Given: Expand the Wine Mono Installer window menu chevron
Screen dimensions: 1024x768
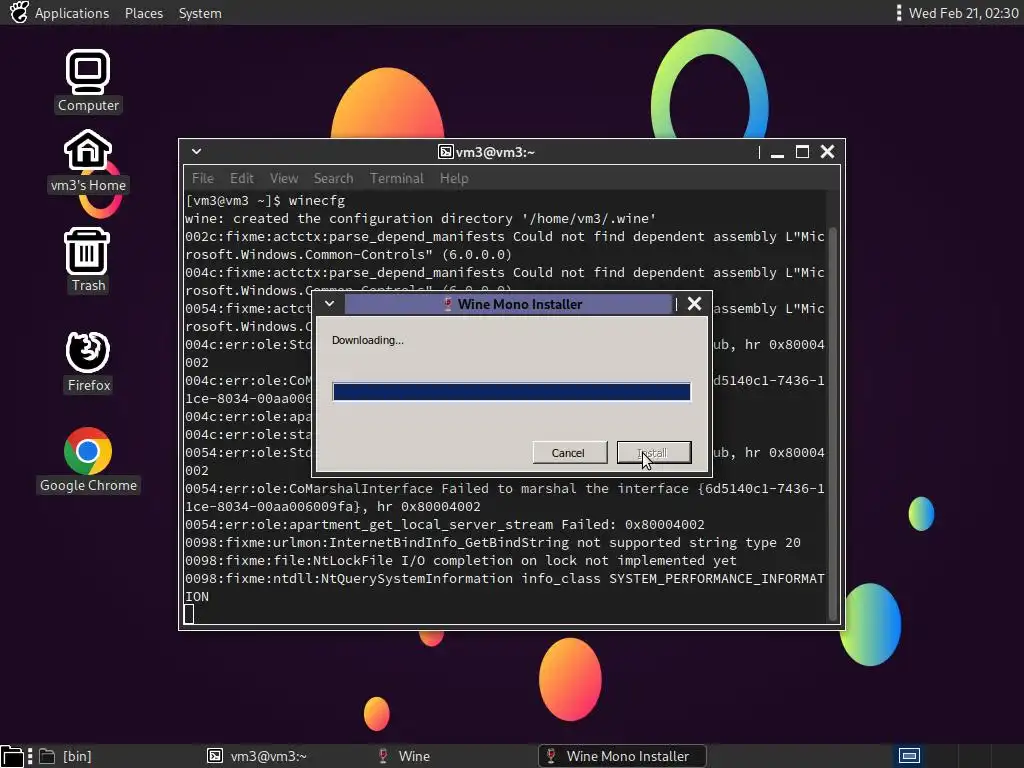Looking at the screenshot, I should (330, 304).
